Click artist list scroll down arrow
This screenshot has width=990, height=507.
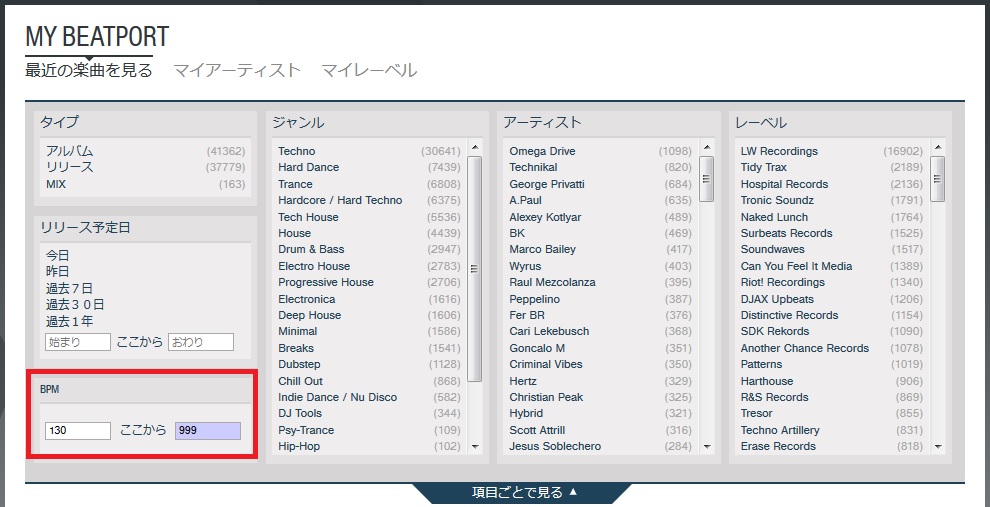[707, 447]
